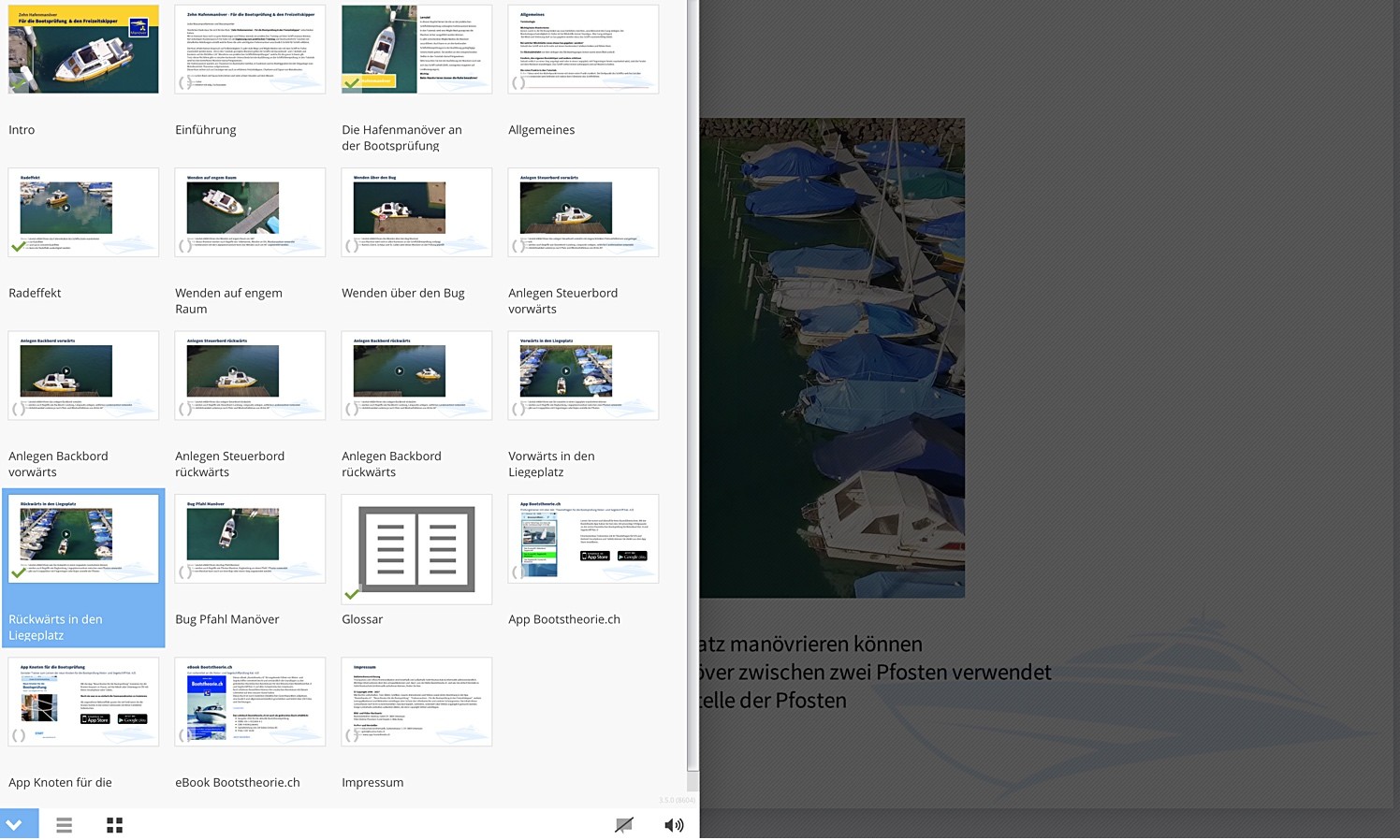
Task: Open 'Vorwärts in den Liegeplatz' slide
Action: pyautogui.click(x=583, y=375)
